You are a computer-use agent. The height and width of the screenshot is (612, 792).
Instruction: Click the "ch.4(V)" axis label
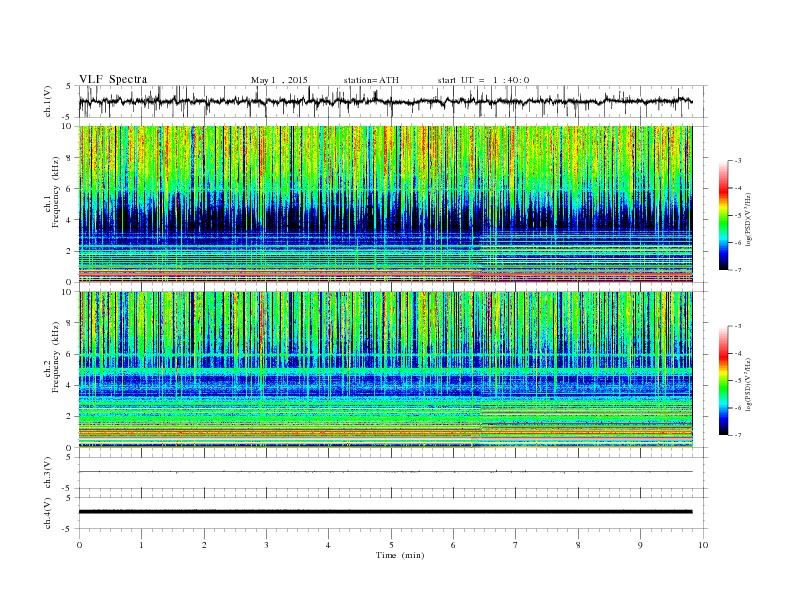[48, 513]
